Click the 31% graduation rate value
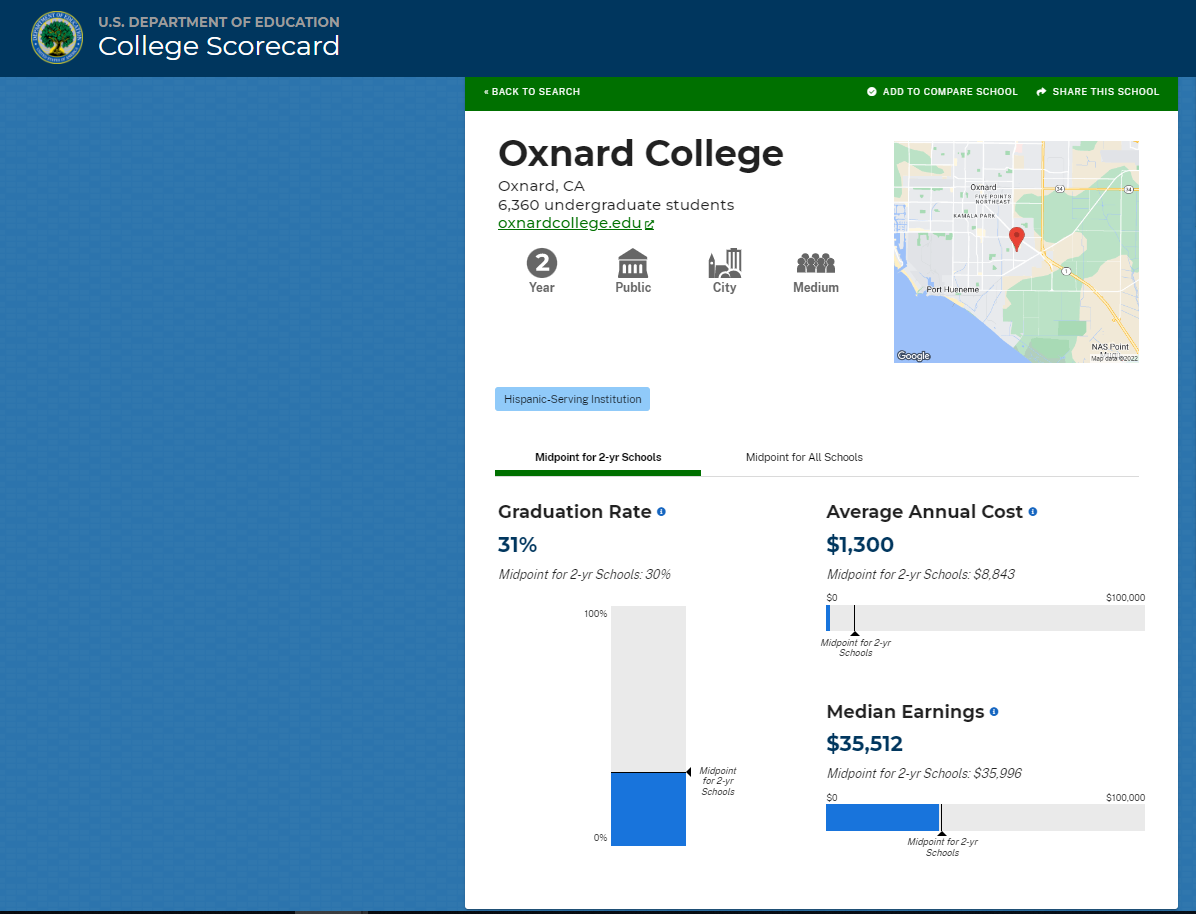Screen dimensions: 1196x914 coord(517,545)
